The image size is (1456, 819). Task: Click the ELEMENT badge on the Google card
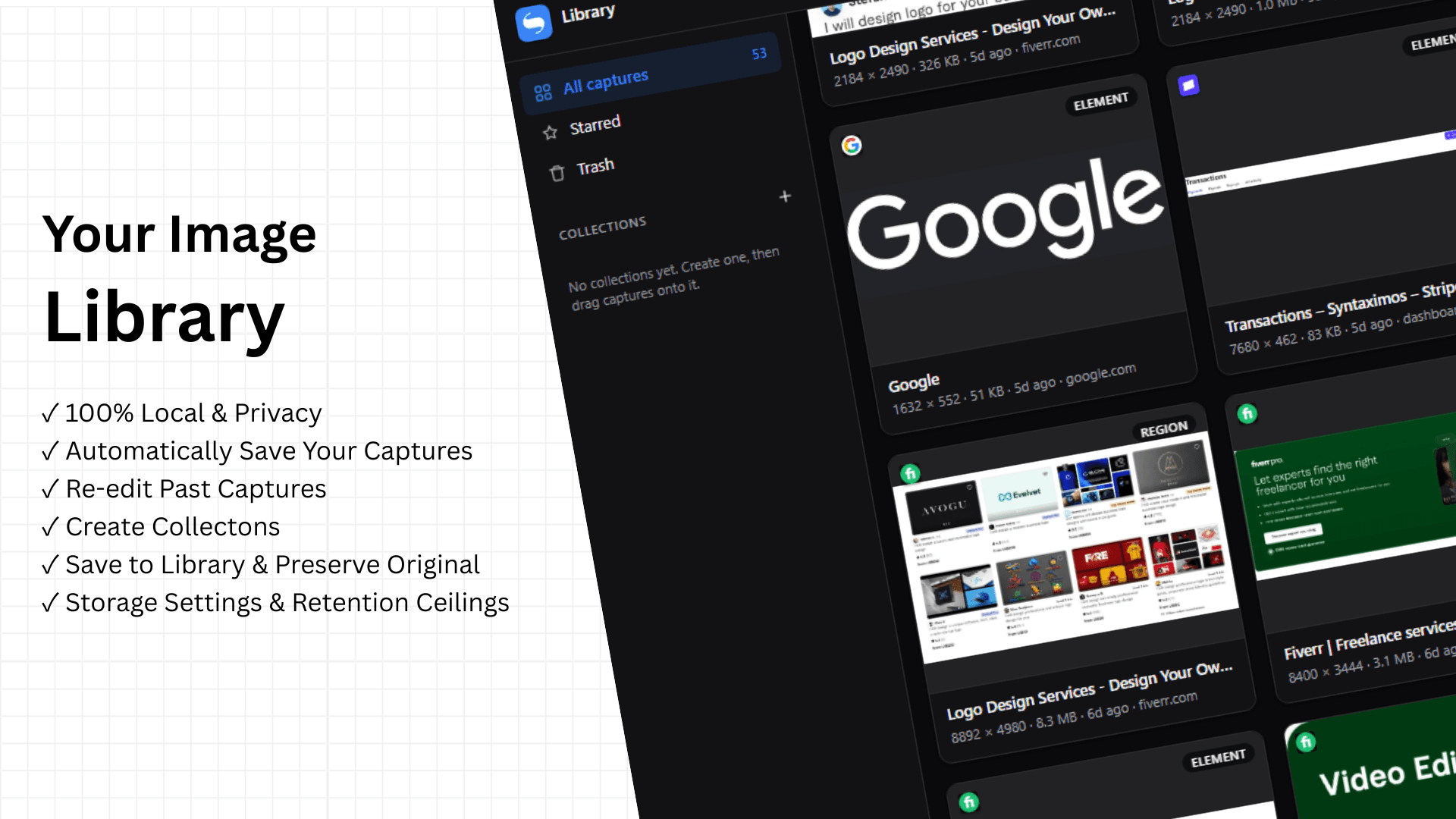(1101, 101)
